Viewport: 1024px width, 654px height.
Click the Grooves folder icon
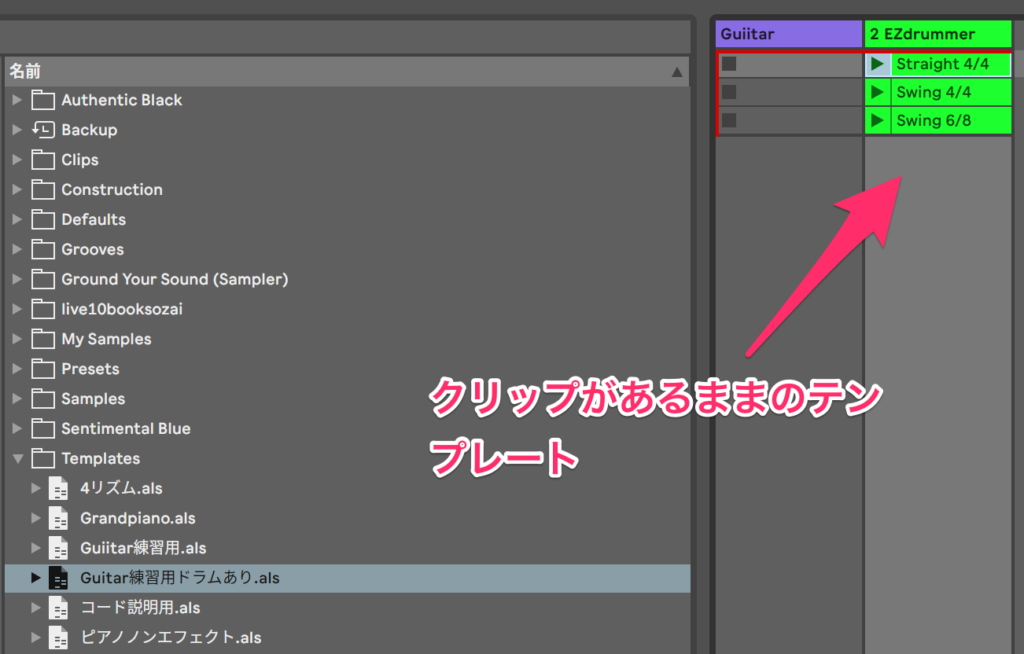[x=43, y=249]
